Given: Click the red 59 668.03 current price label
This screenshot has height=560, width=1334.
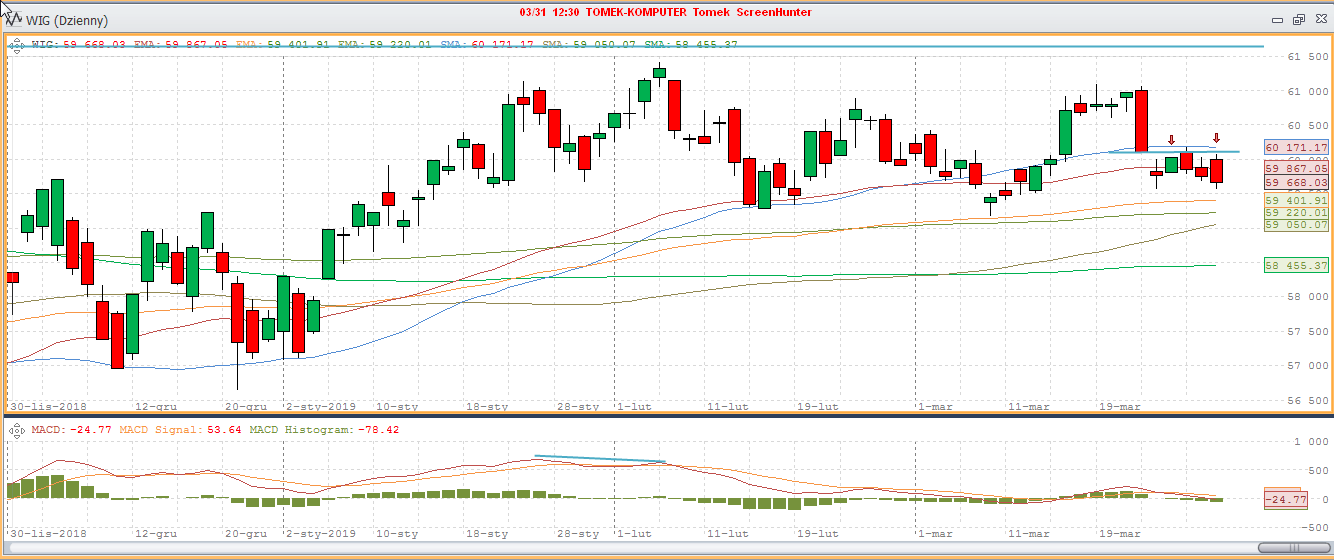Looking at the screenshot, I should (x=1296, y=183).
